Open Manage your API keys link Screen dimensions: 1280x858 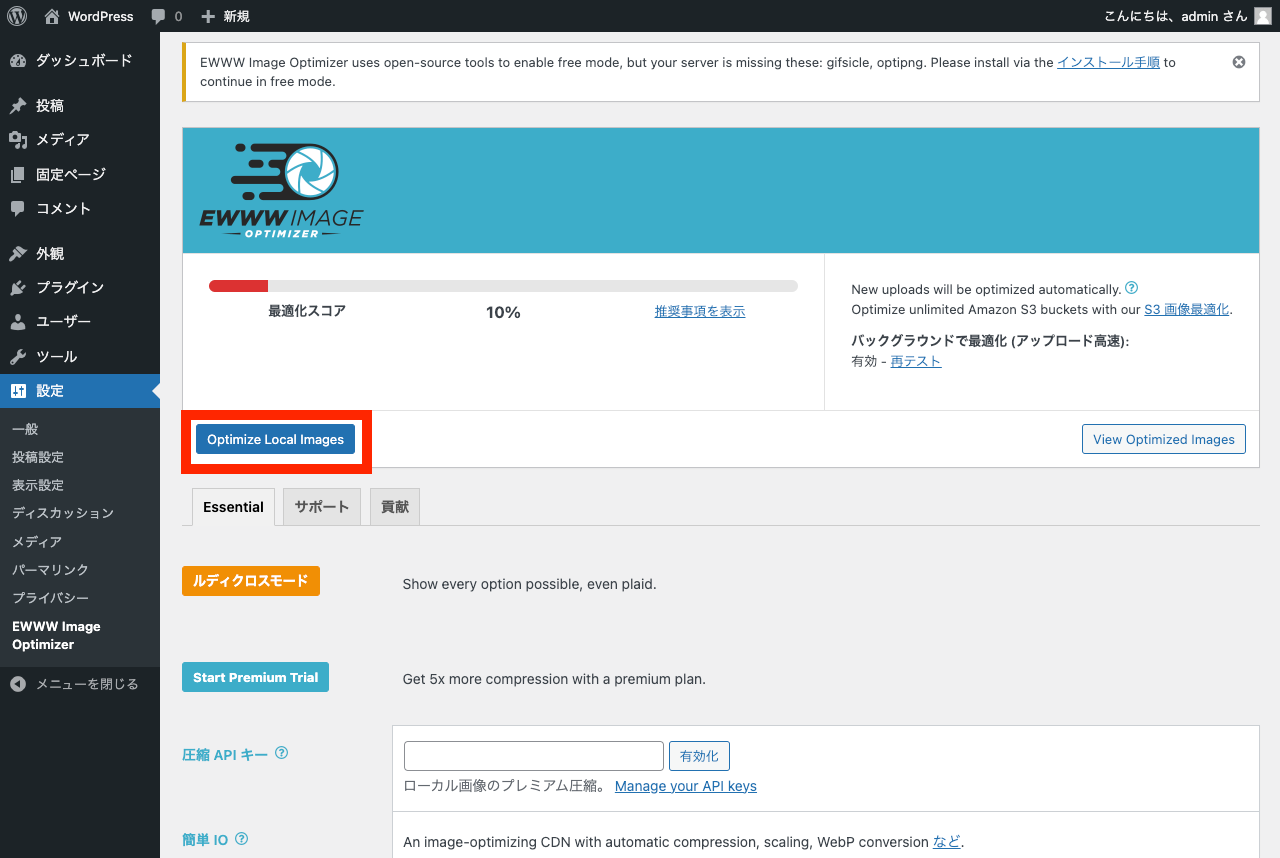pos(686,786)
